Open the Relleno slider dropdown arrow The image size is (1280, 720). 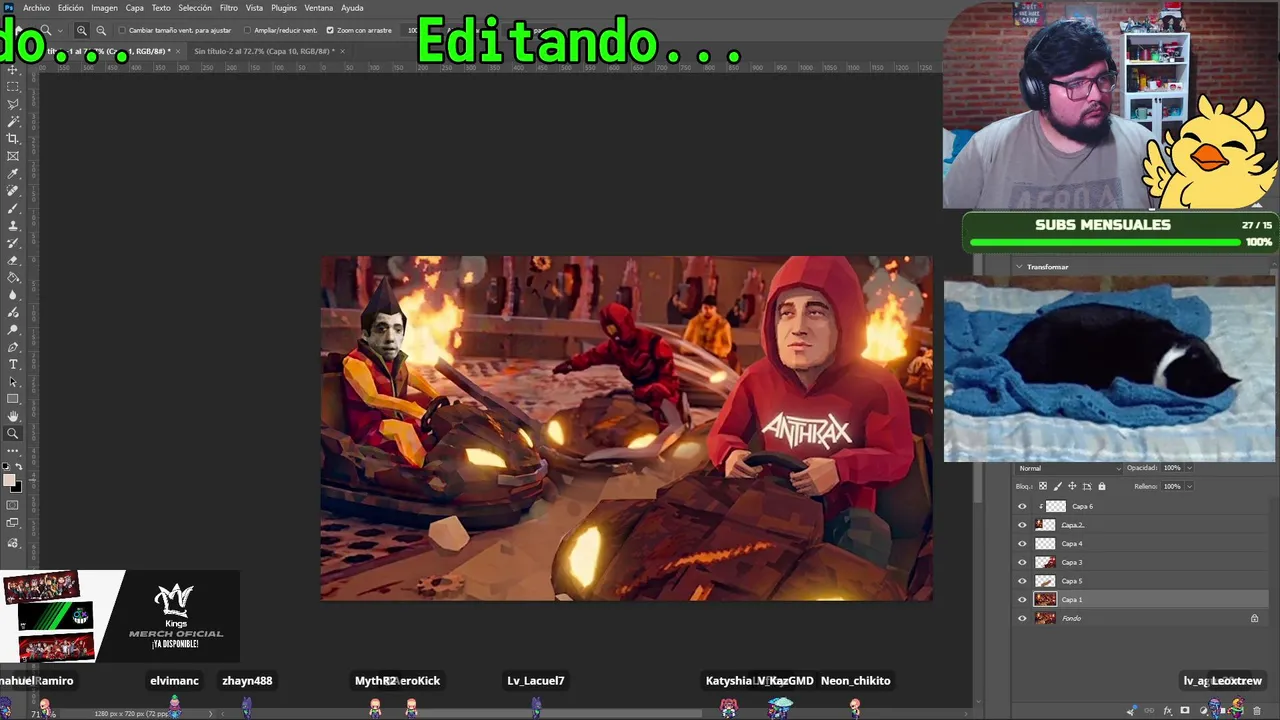coord(1189,486)
